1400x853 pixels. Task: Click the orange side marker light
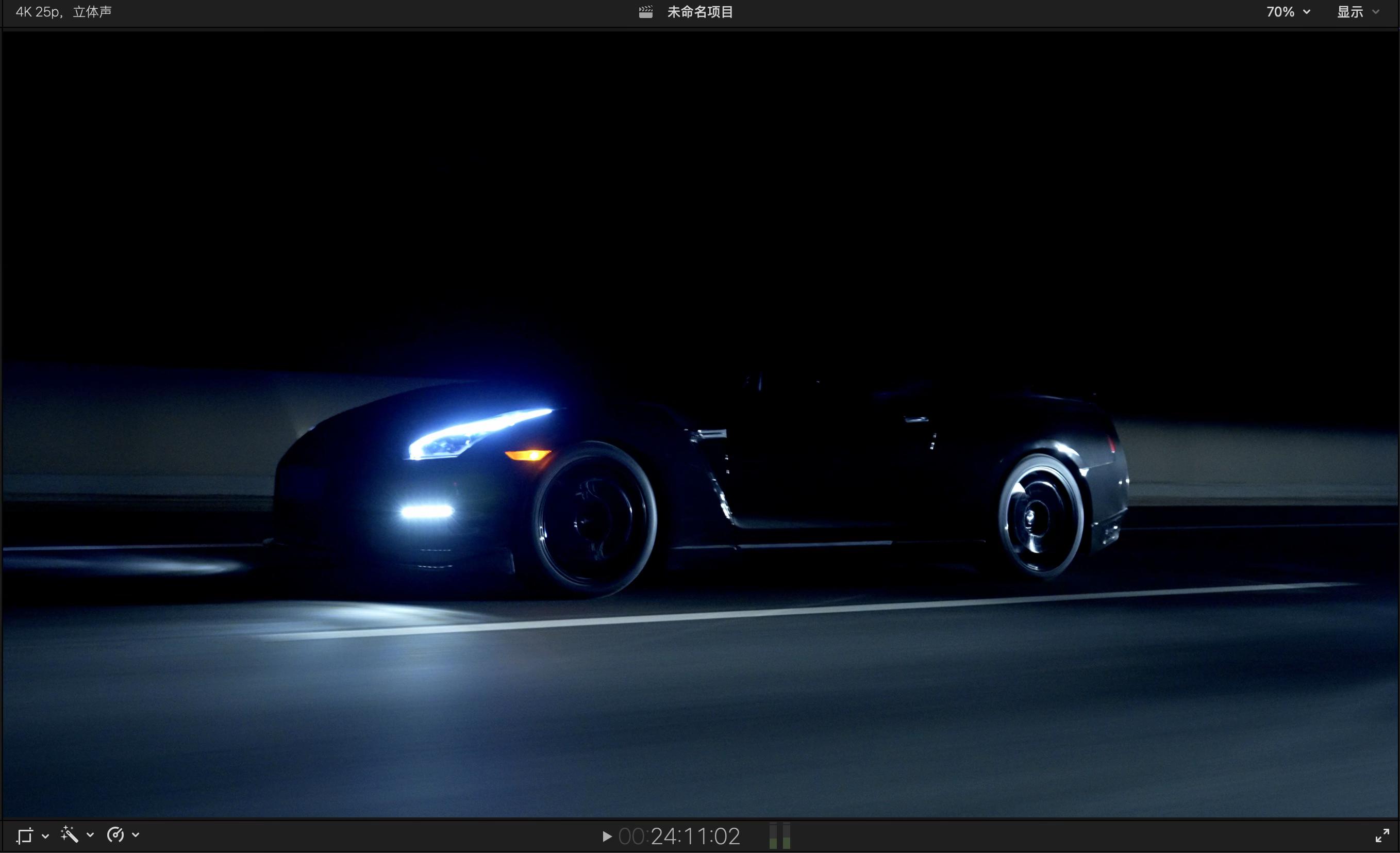[x=527, y=455]
